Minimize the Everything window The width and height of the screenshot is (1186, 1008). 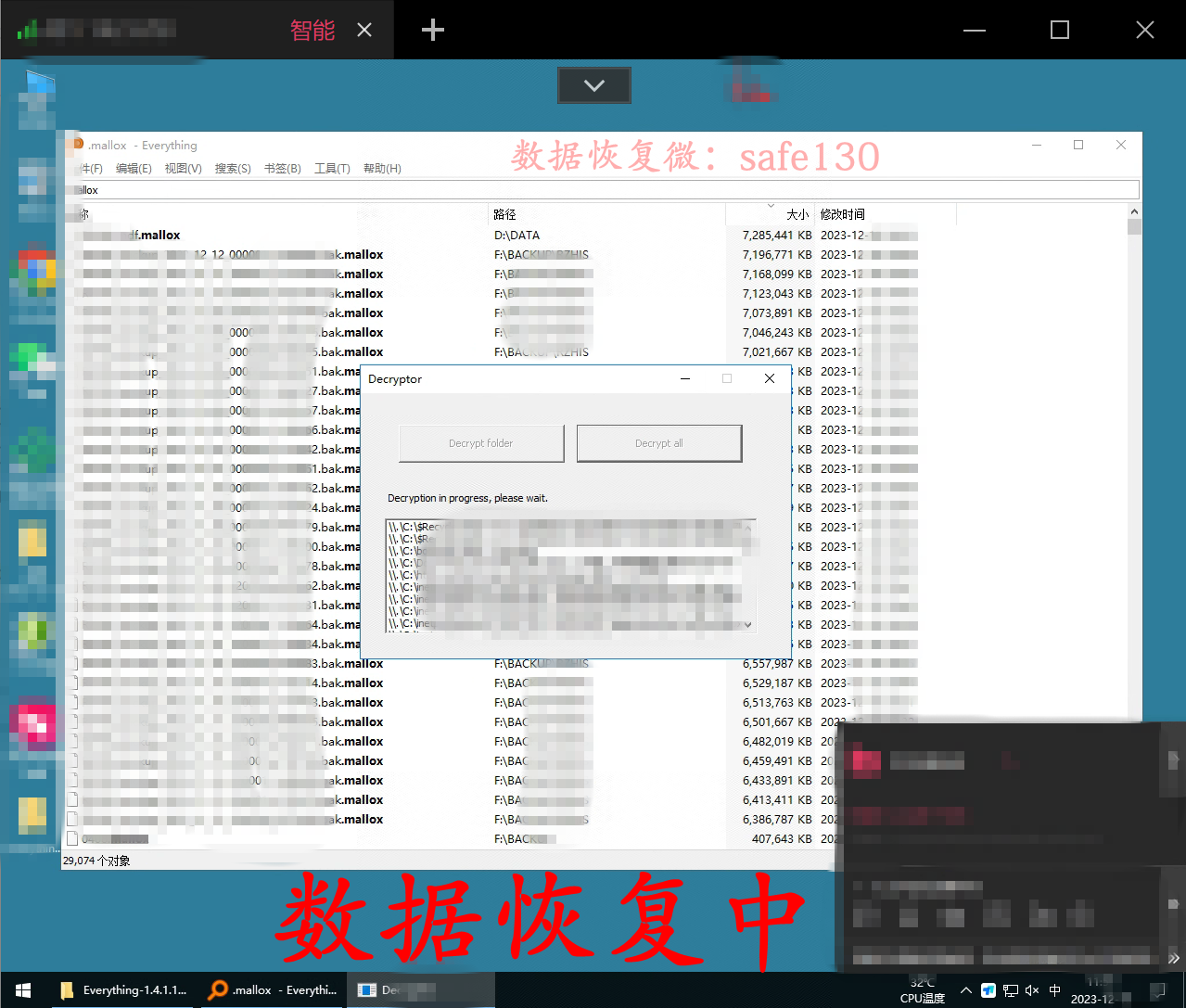[1037, 145]
